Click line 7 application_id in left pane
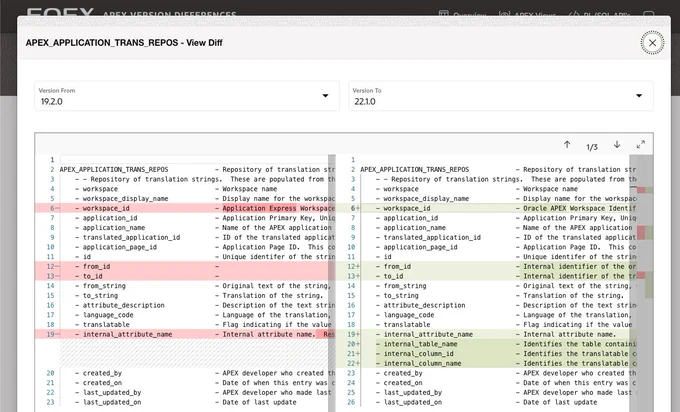This screenshot has width=680, height=412. (x=185, y=218)
